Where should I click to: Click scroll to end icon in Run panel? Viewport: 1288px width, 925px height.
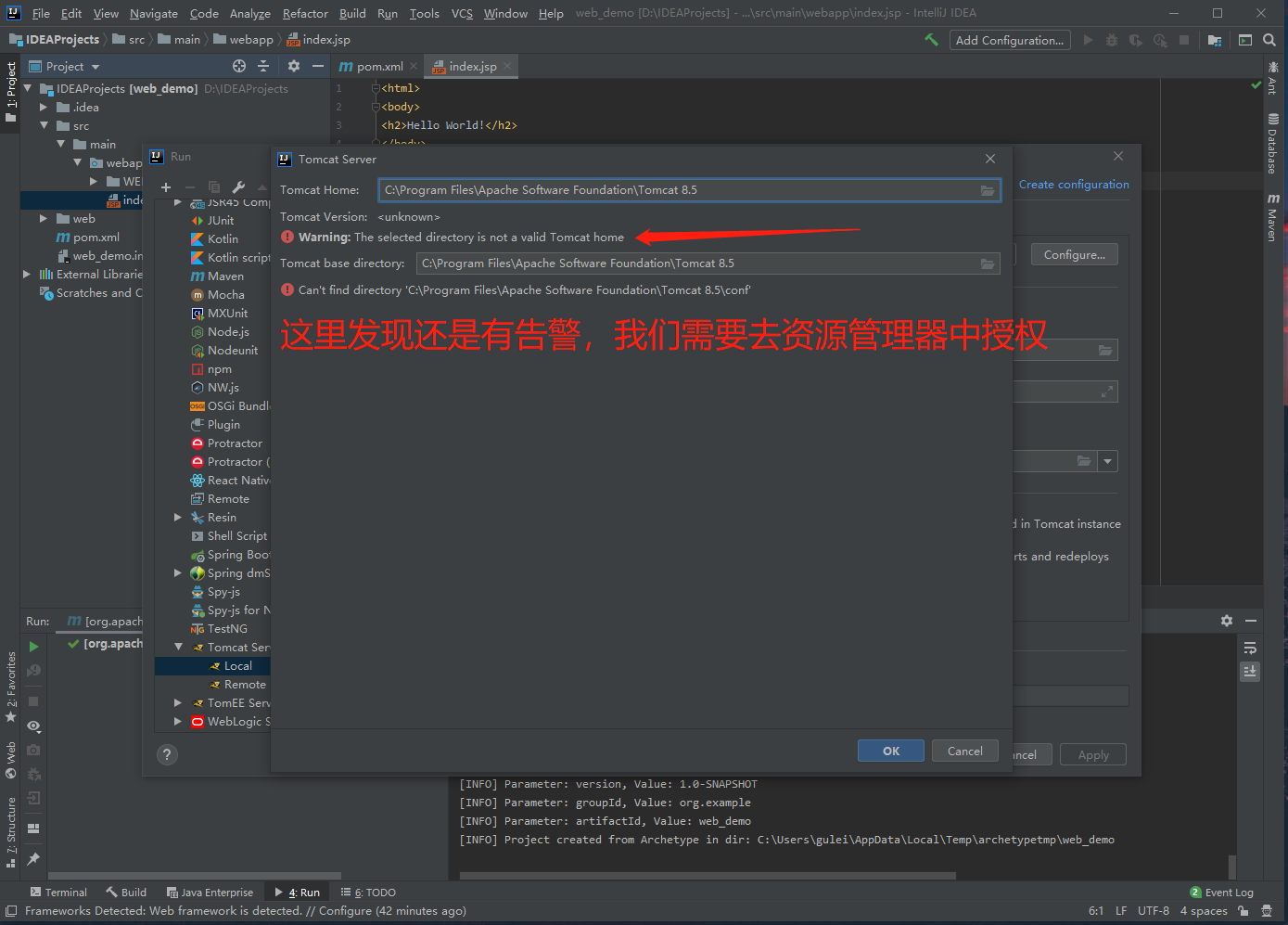[1250, 671]
